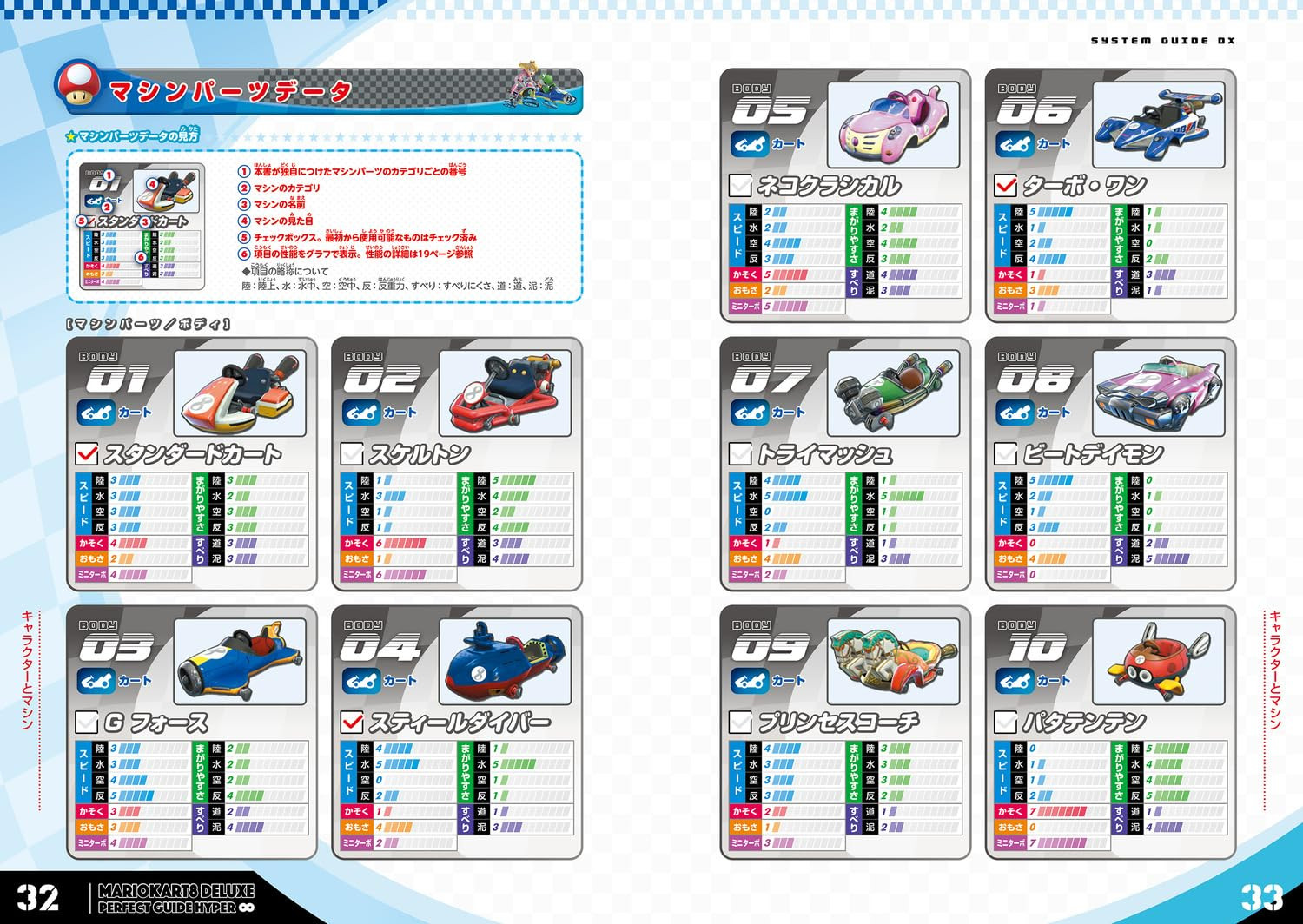Uncheck the スティールダイバー checkbox

point(352,722)
